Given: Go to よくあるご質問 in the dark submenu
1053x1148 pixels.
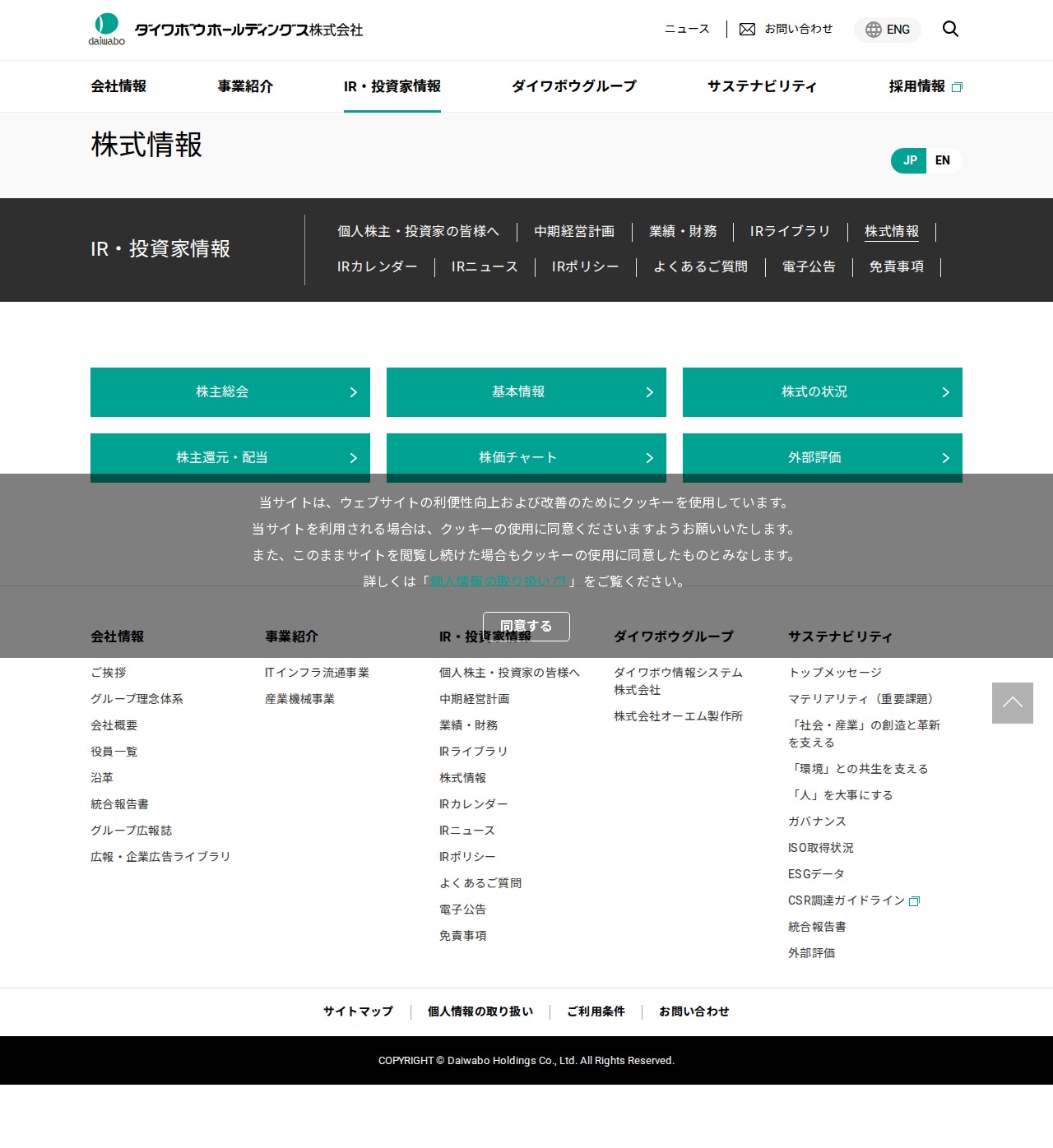Looking at the screenshot, I should 701,267.
